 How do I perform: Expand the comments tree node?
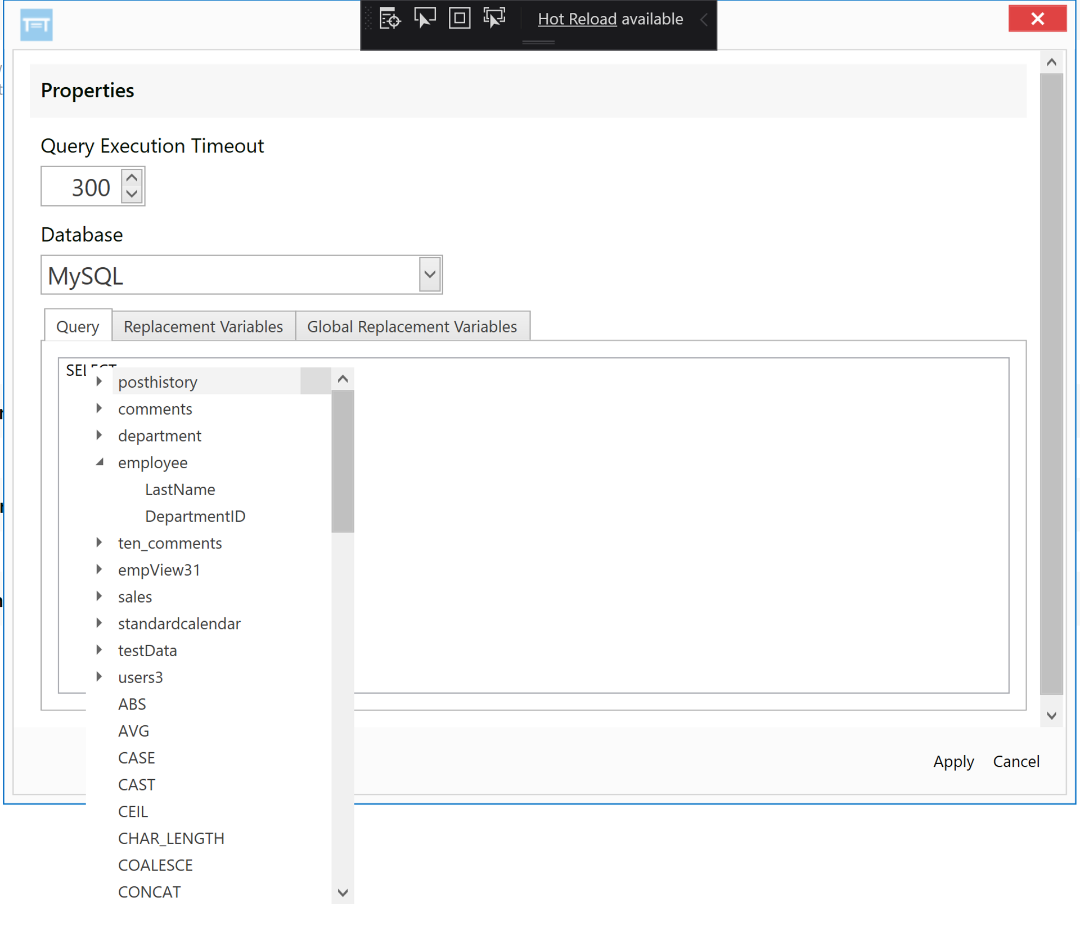(99, 408)
